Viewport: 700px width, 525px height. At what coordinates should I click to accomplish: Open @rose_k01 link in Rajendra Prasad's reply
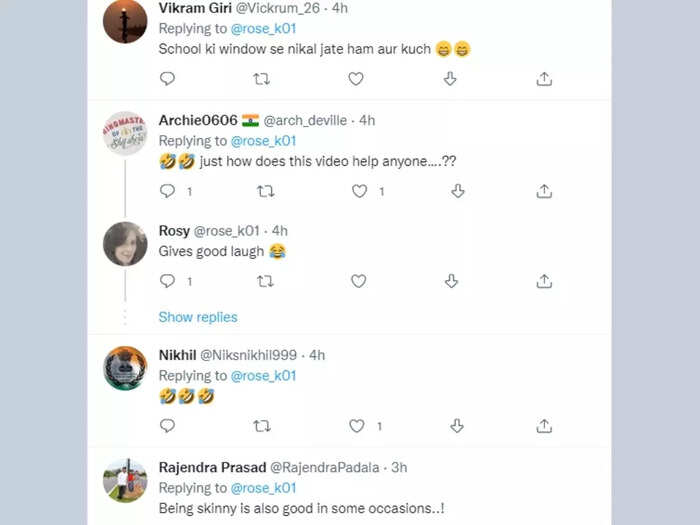coord(263,488)
